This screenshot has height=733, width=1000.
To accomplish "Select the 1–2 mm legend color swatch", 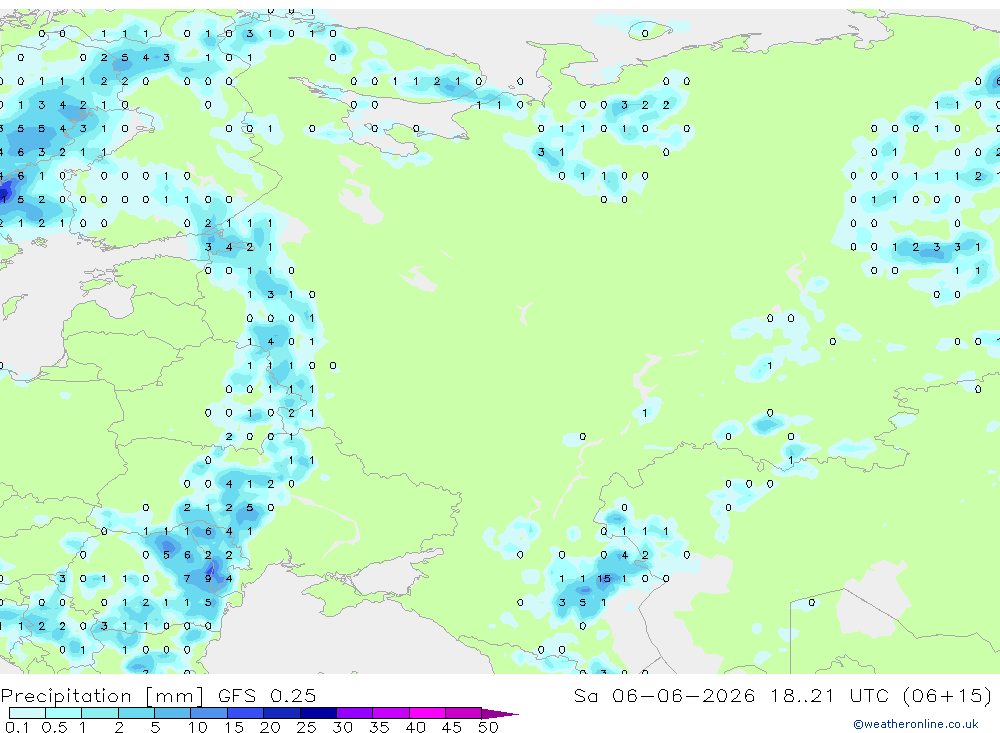I will (x=100, y=713).
